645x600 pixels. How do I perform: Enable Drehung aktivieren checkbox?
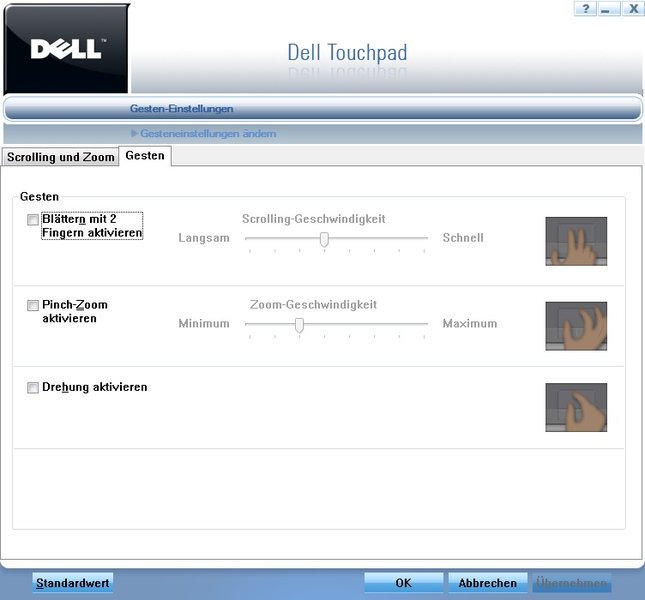[33, 387]
